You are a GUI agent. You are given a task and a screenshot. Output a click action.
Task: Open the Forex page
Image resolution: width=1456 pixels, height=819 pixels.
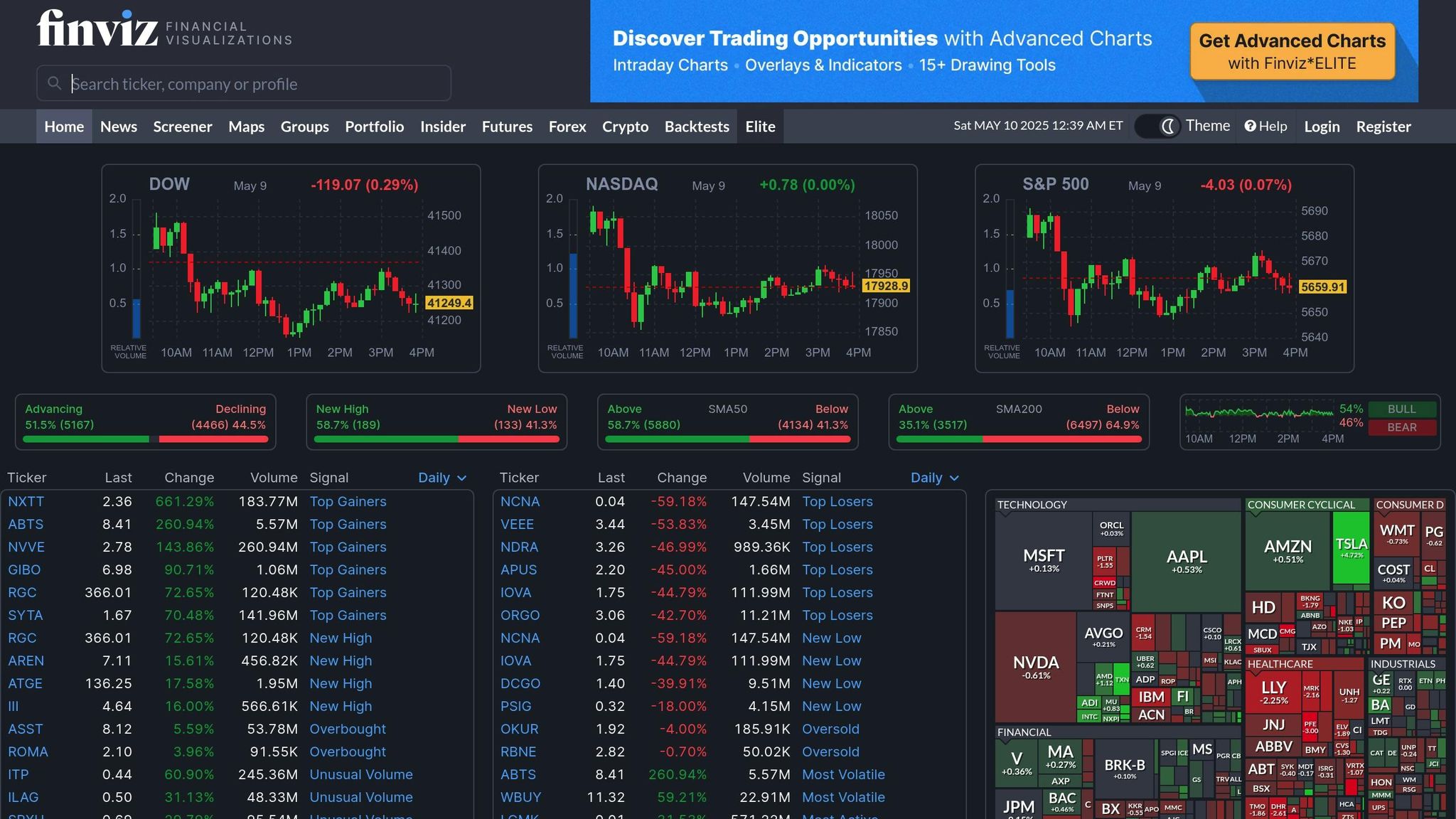point(567,127)
